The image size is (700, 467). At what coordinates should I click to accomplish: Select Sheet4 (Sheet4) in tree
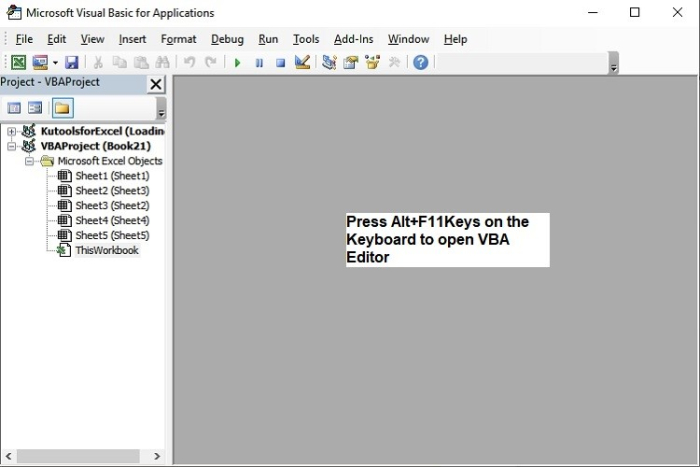click(112, 220)
